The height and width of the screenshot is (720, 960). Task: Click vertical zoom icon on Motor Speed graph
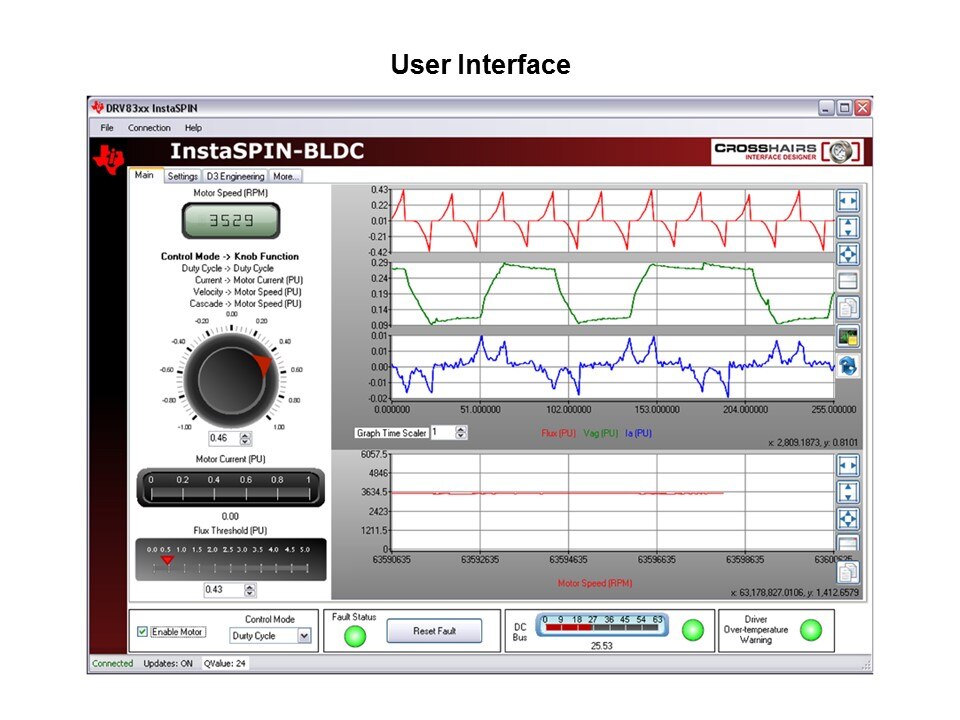coord(847,492)
